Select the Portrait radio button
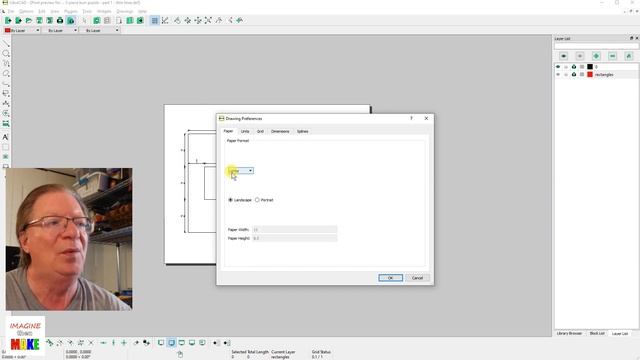 tap(257, 200)
